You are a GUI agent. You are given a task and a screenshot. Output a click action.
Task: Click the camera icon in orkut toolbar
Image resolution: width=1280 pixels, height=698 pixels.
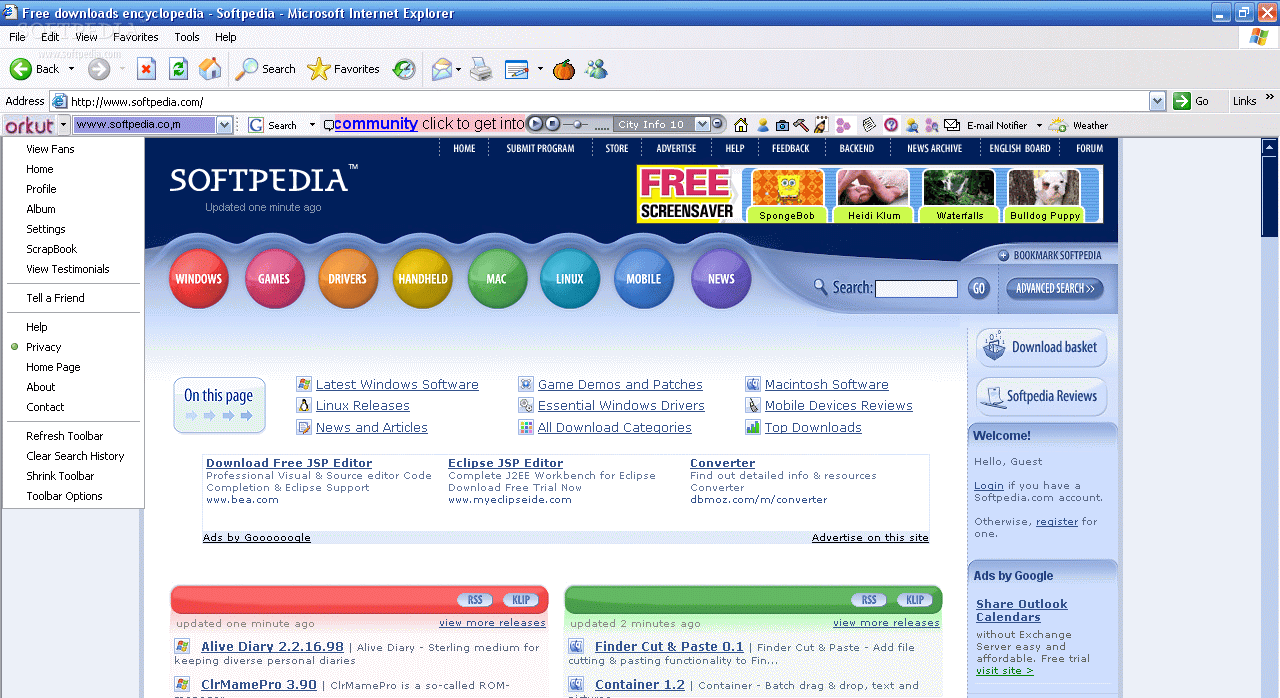(x=782, y=125)
